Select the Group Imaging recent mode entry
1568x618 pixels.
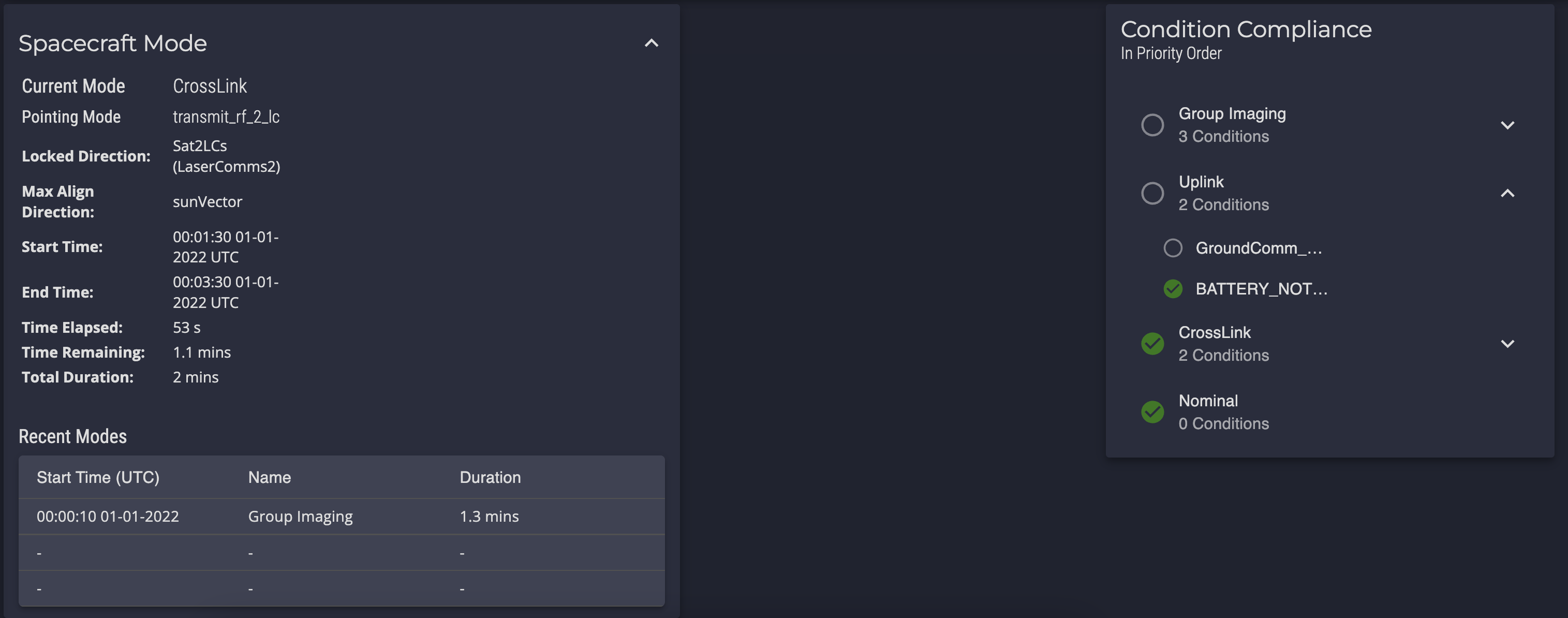(x=341, y=515)
